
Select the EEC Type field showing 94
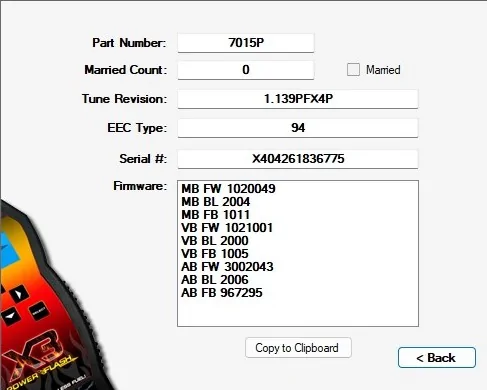coord(298,128)
